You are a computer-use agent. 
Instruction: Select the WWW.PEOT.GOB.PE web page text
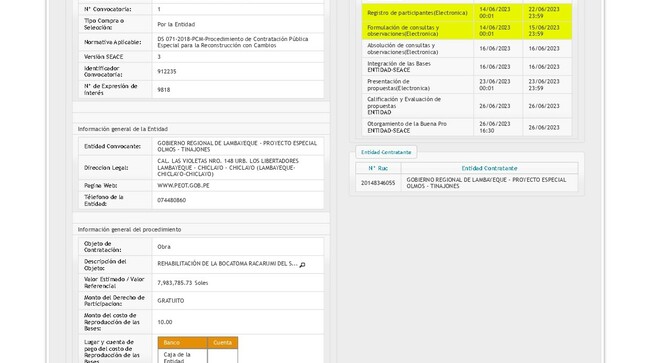(183, 186)
